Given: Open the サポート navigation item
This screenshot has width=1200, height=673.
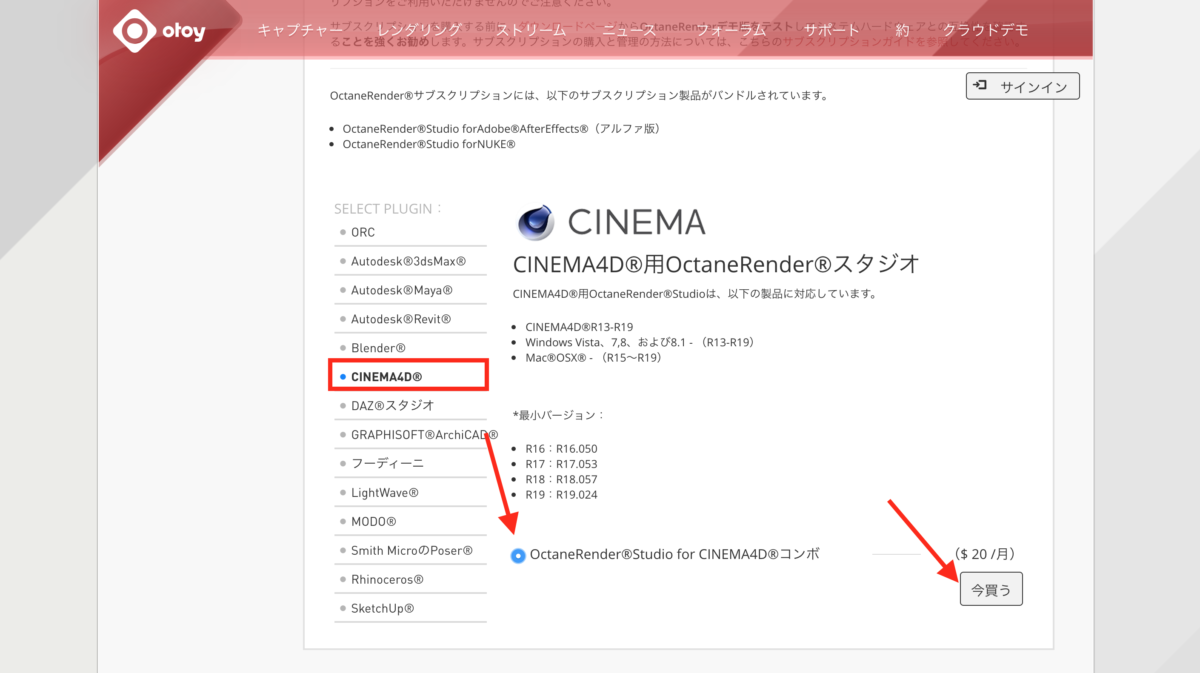Looking at the screenshot, I should pos(832,30).
